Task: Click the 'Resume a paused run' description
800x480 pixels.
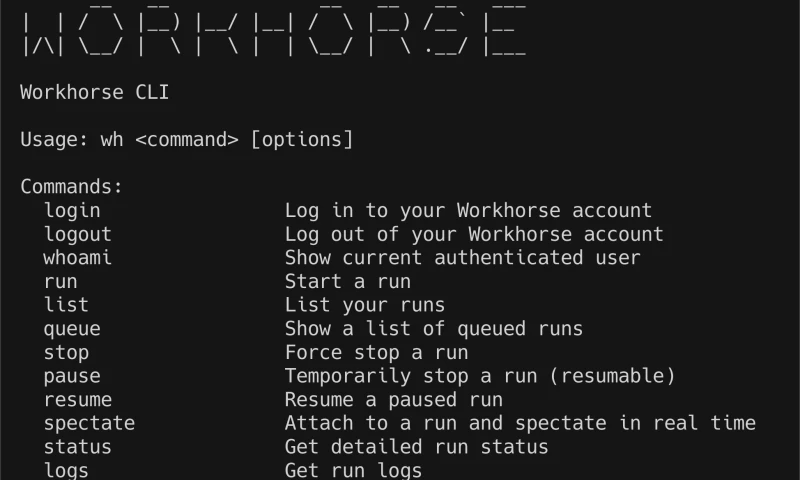Action: [393, 400]
